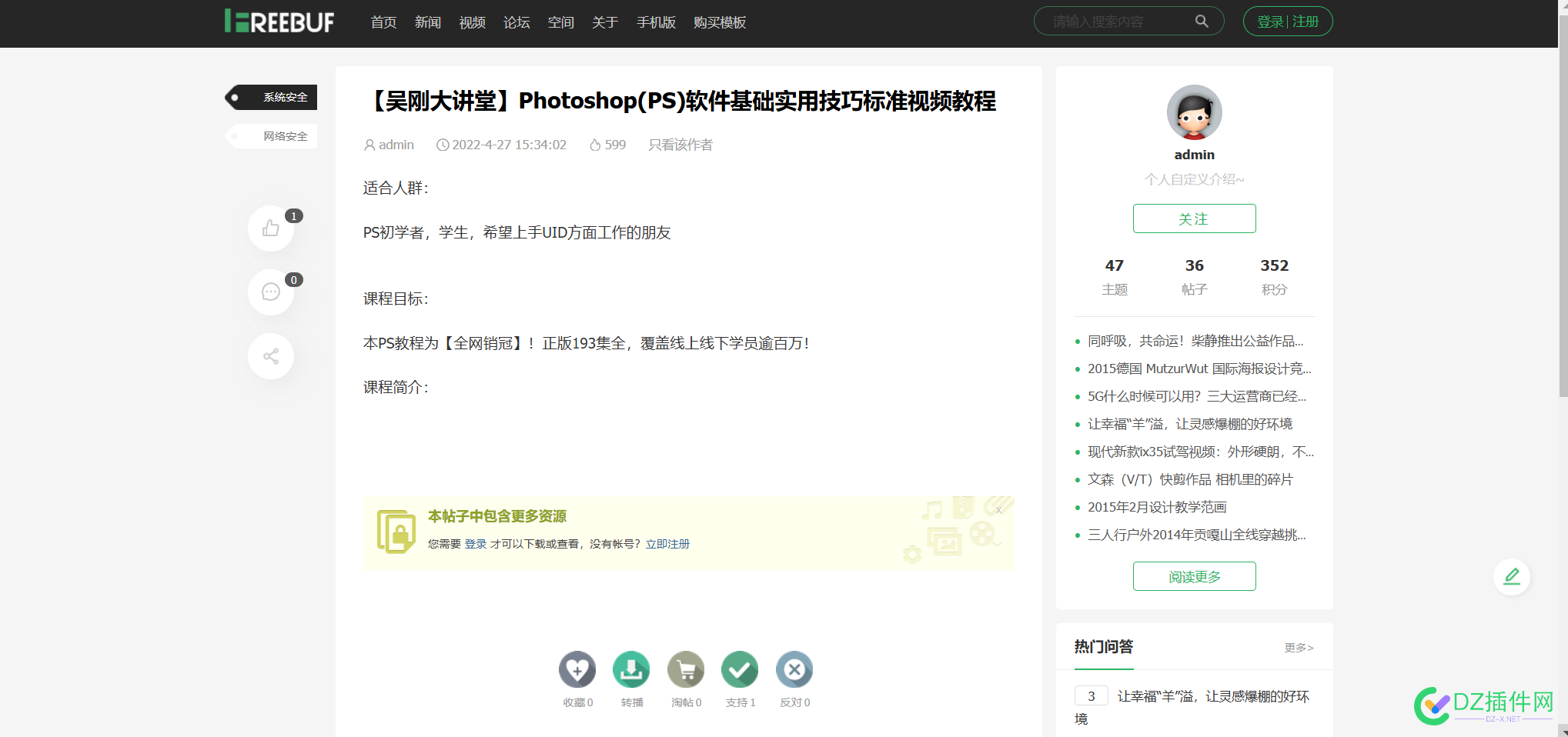Screen dimensions: 1568x737
Task: Click 登录 link in resource notice
Action: coord(476,544)
